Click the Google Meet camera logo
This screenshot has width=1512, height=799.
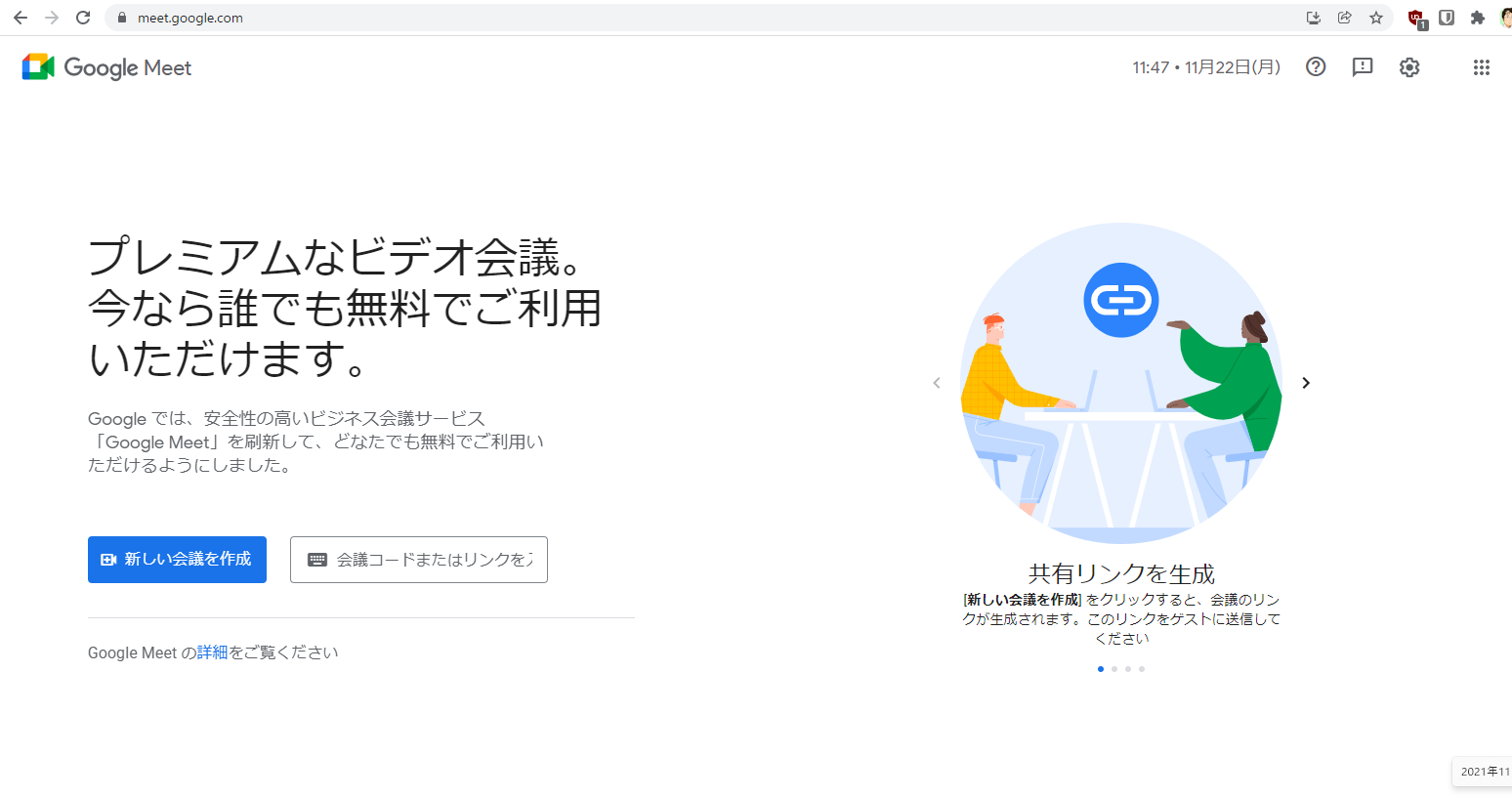[x=38, y=66]
